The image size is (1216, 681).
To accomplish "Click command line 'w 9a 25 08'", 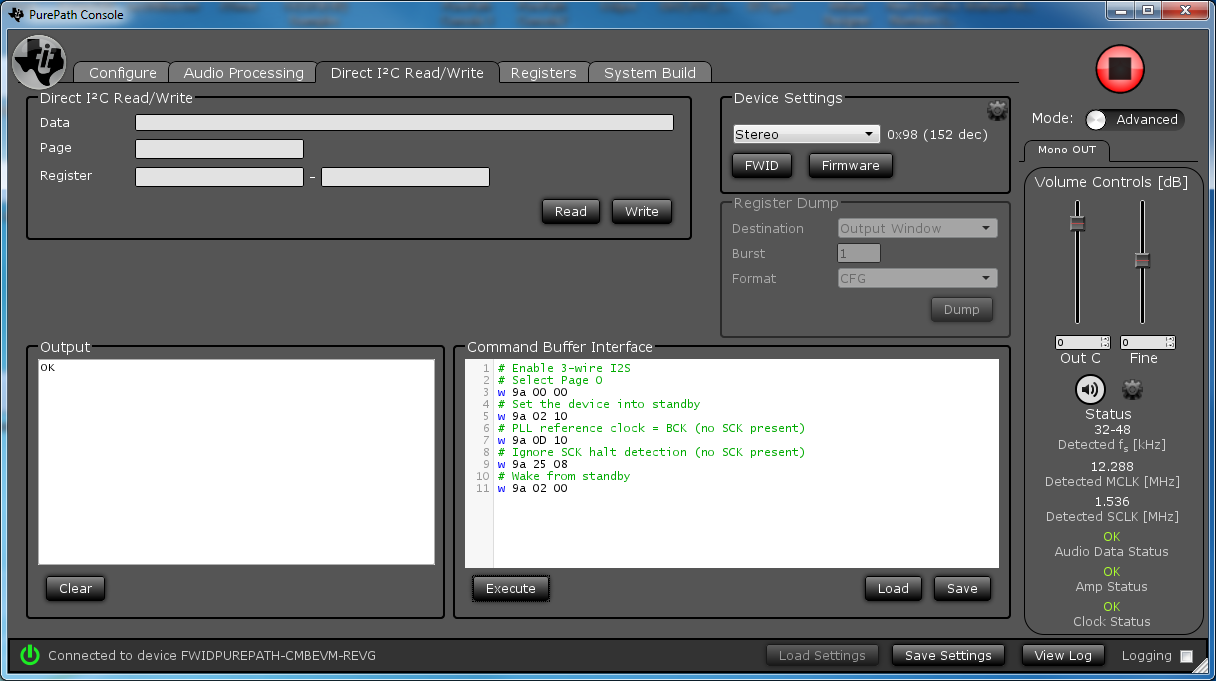I will 532,464.
